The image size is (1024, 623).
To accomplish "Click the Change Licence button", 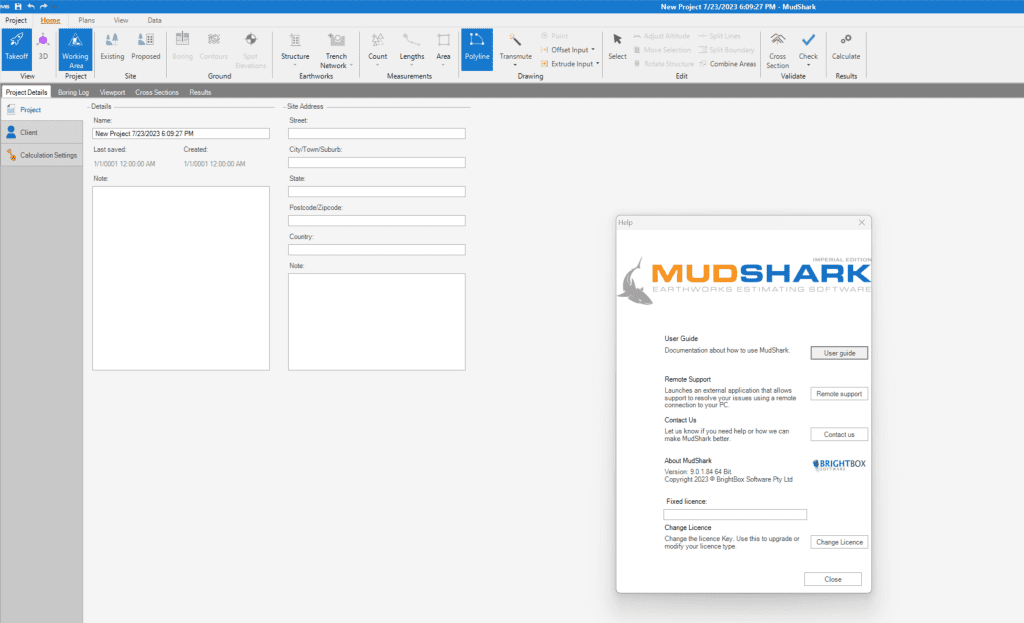I will (839, 542).
